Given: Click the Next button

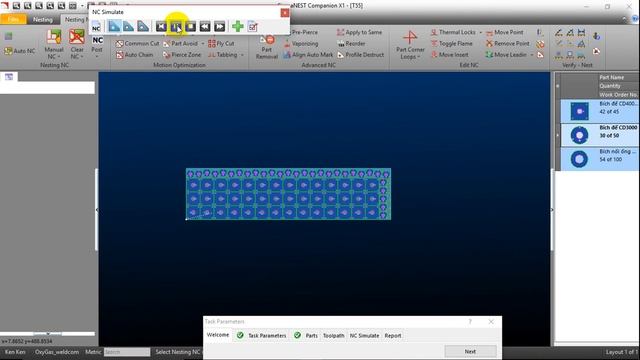Looking at the screenshot, I should (470, 351).
